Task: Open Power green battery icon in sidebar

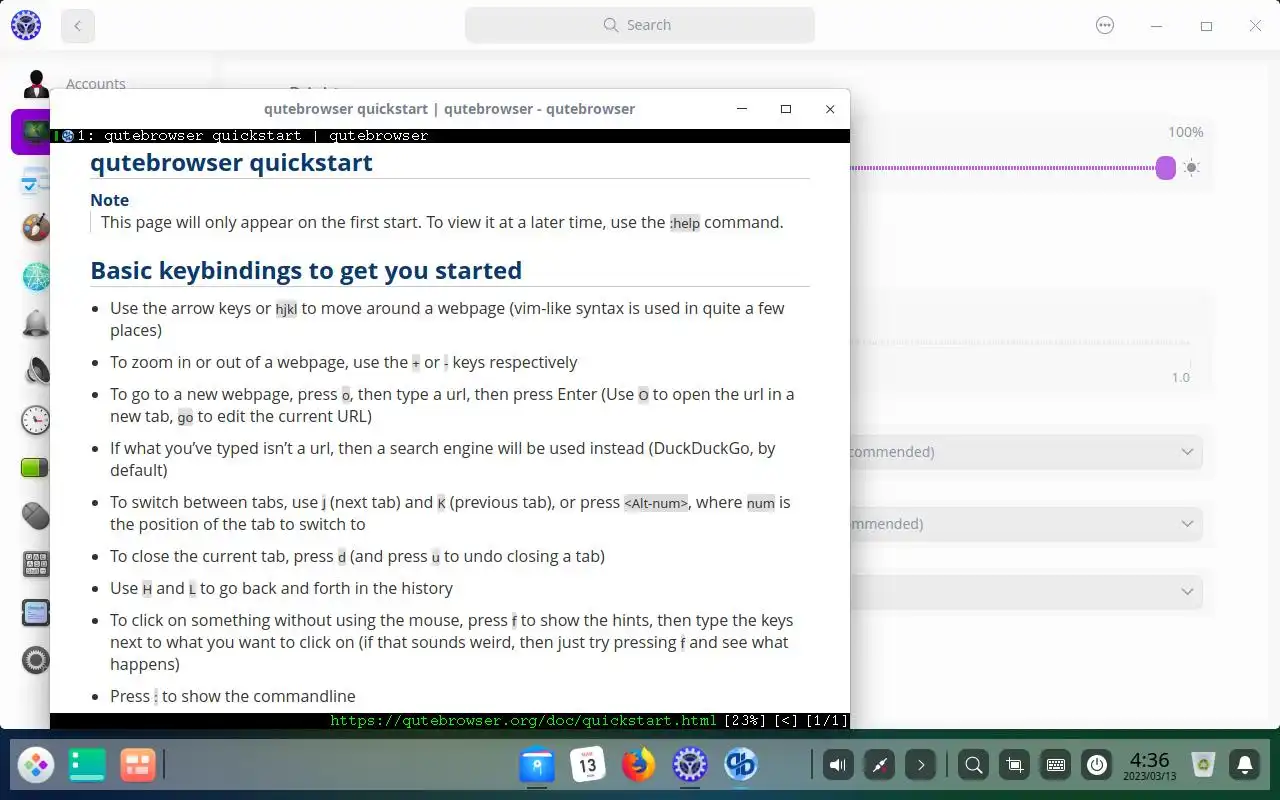Action: click(36, 467)
